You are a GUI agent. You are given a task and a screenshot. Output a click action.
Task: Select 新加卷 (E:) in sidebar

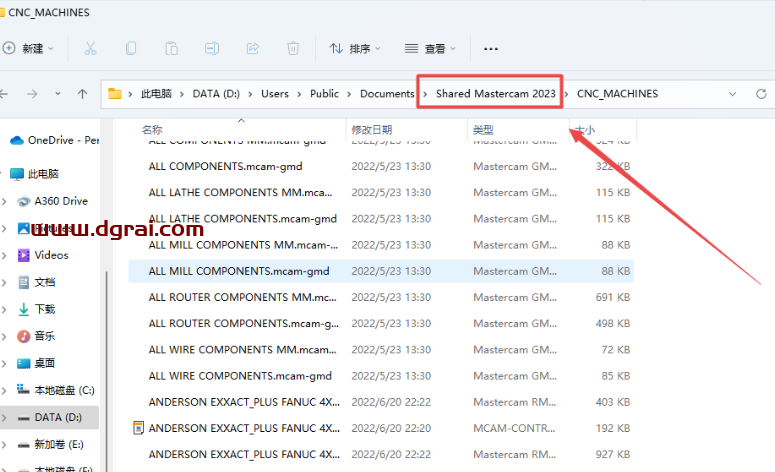(x=50, y=444)
